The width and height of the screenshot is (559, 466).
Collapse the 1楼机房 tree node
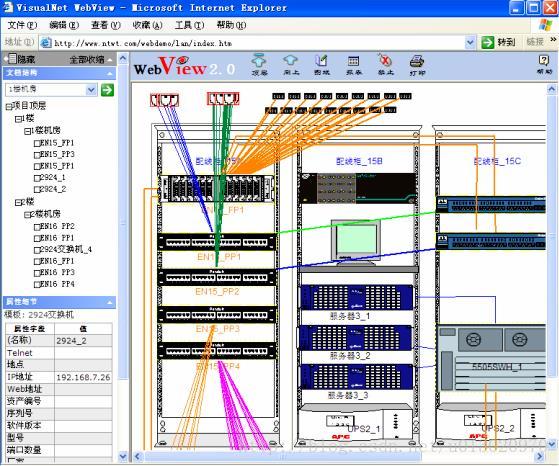click(27, 132)
